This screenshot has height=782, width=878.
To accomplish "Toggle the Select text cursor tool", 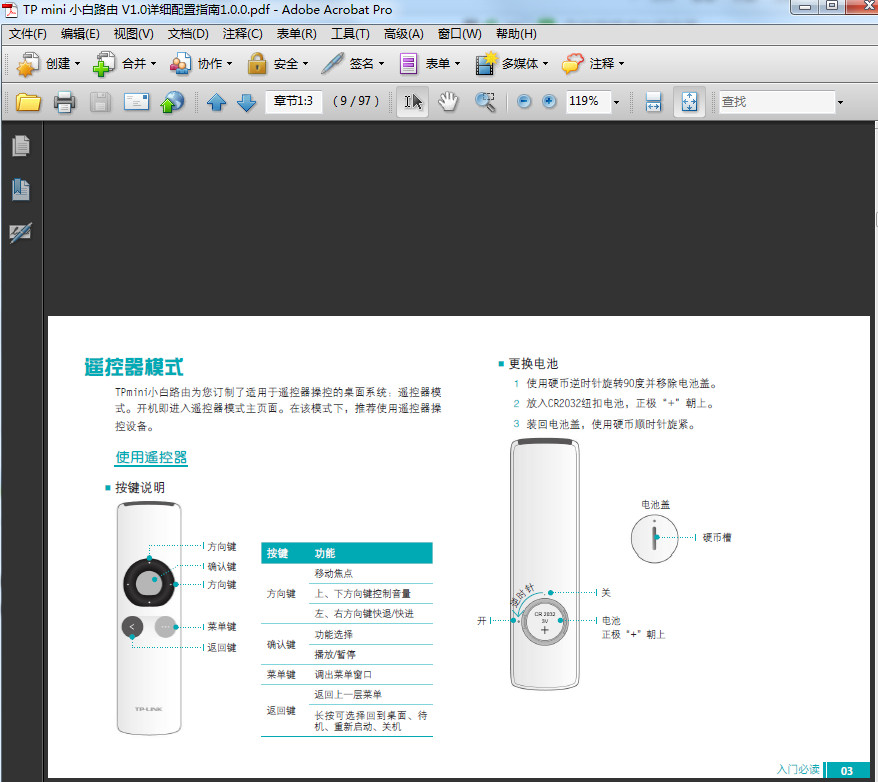I will point(413,102).
